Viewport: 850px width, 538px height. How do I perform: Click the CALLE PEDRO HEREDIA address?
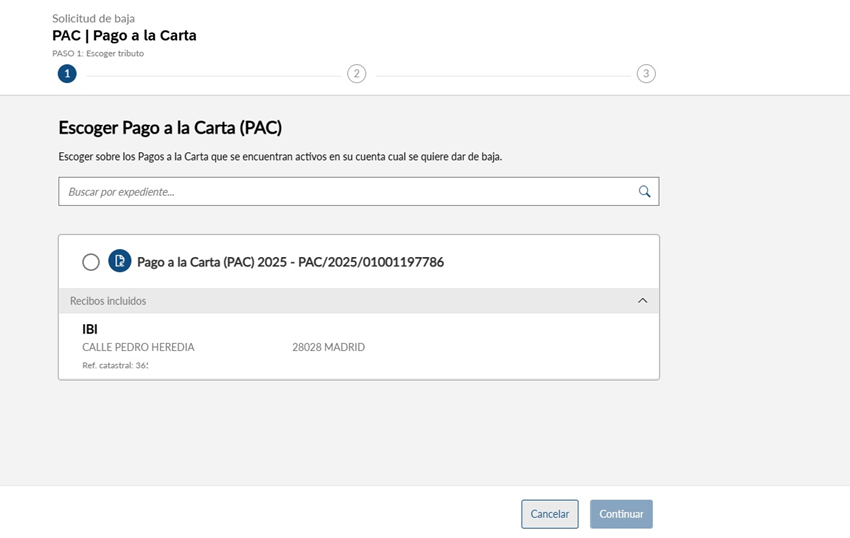coord(138,347)
